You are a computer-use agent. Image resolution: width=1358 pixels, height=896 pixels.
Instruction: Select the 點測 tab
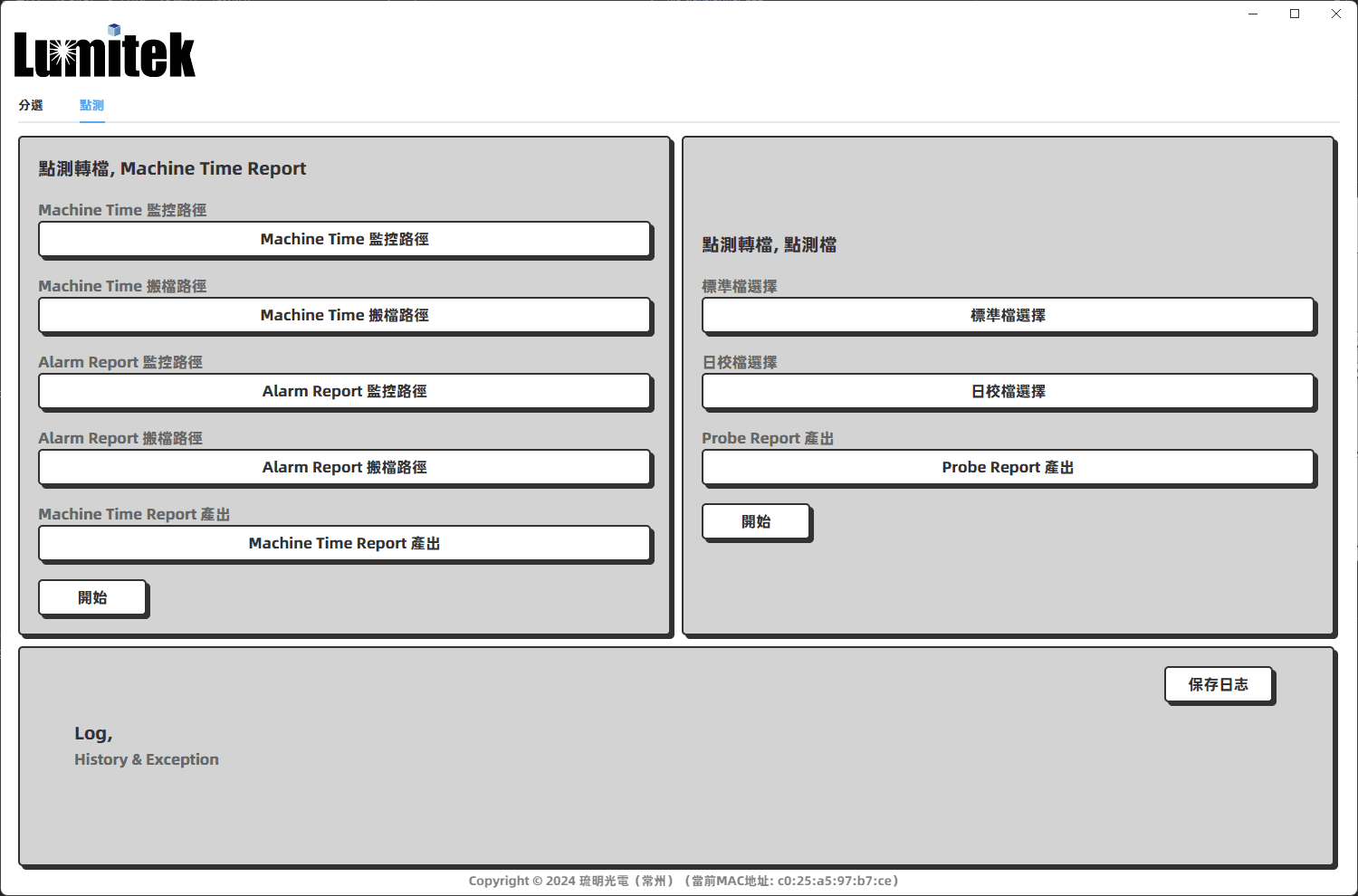click(91, 105)
